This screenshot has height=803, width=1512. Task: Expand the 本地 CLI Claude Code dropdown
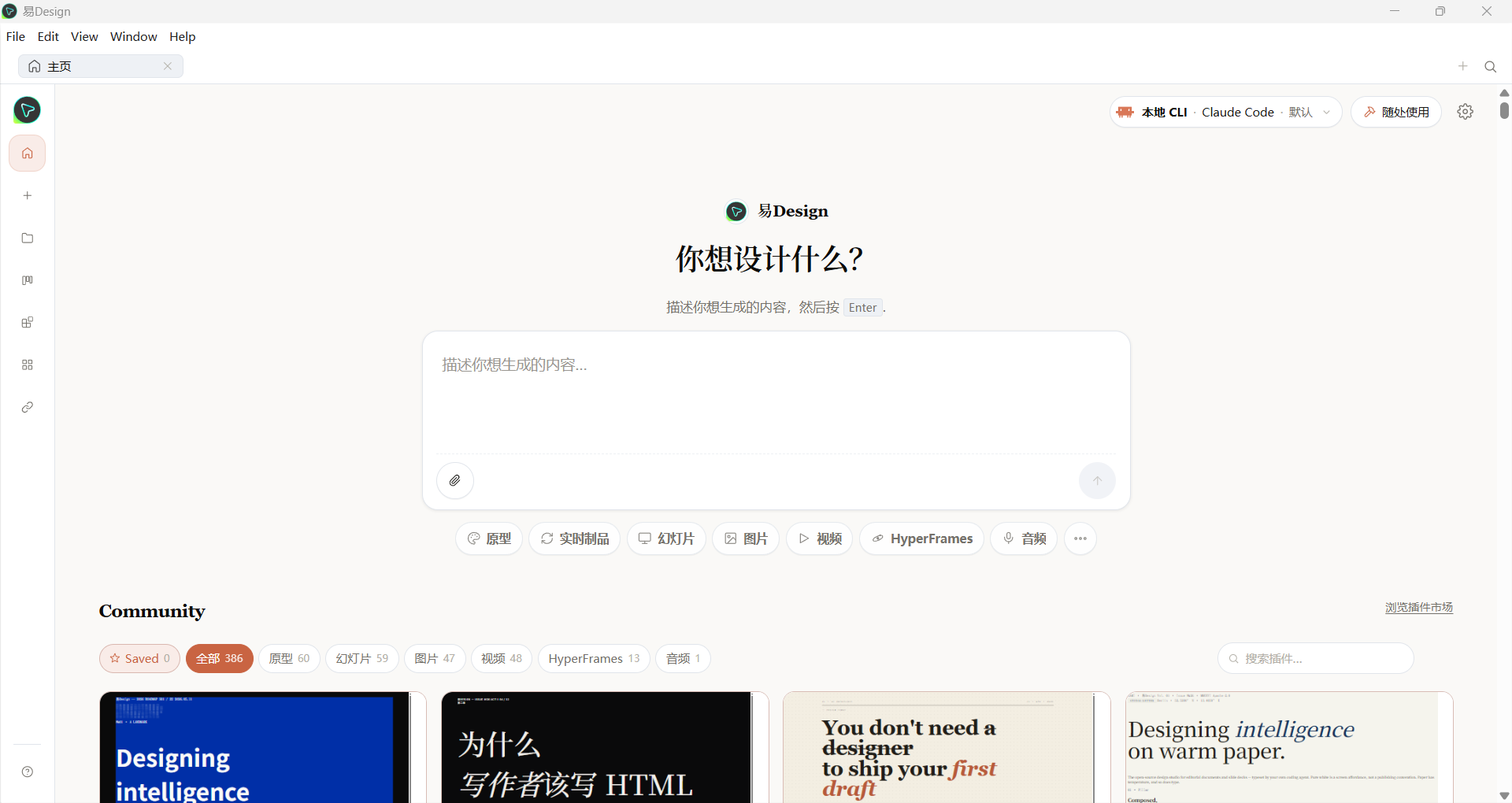click(x=1225, y=112)
